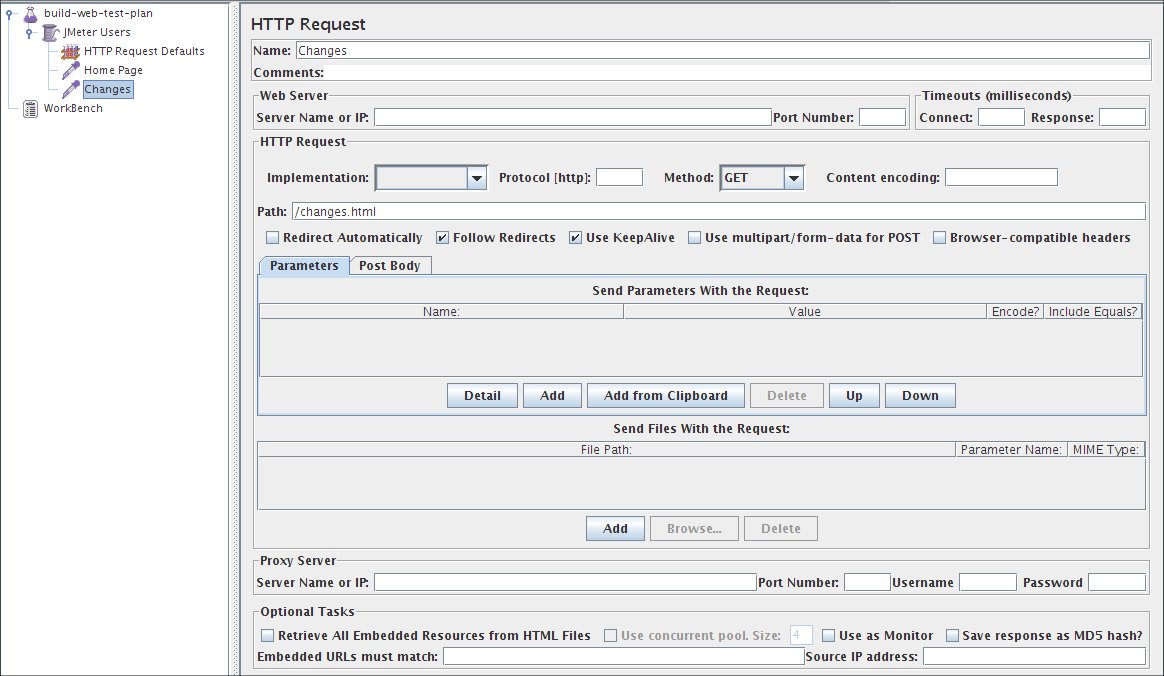Image resolution: width=1164 pixels, height=676 pixels.
Task: Open the Method GET dropdown
Action: (794, 178)
